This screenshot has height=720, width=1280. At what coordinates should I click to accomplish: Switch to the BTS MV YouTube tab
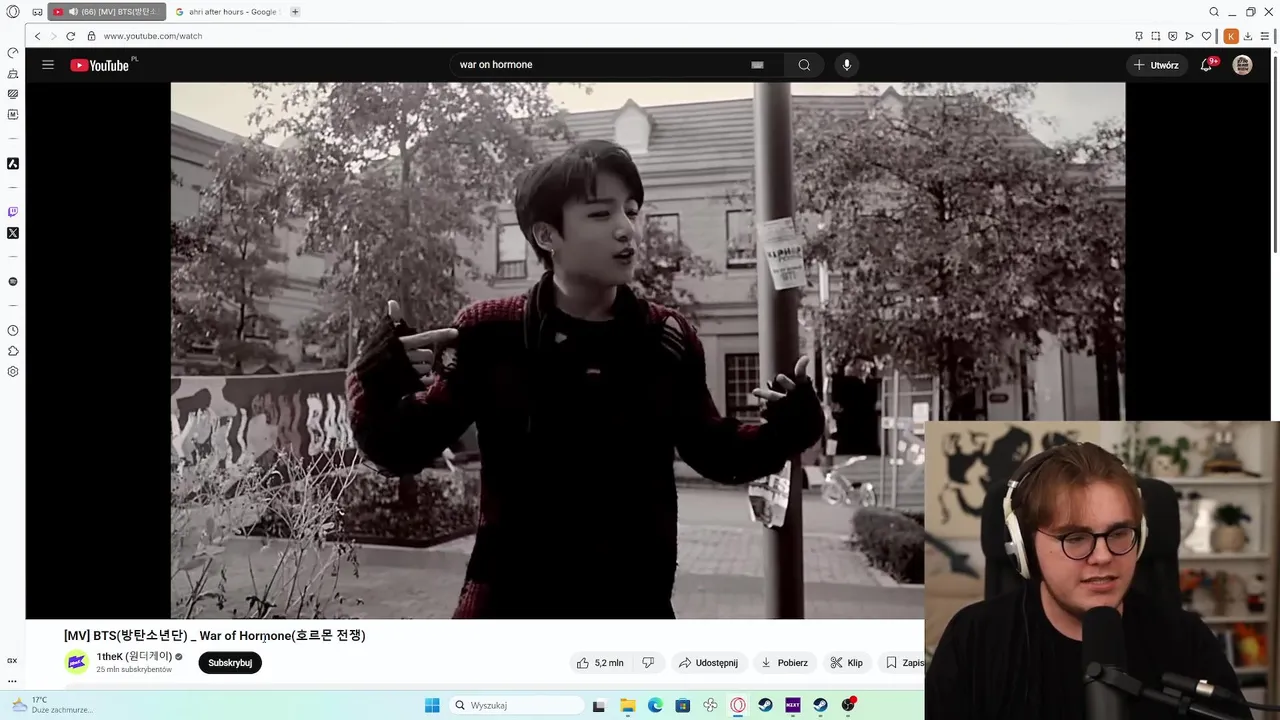click(x=107, y=12)
